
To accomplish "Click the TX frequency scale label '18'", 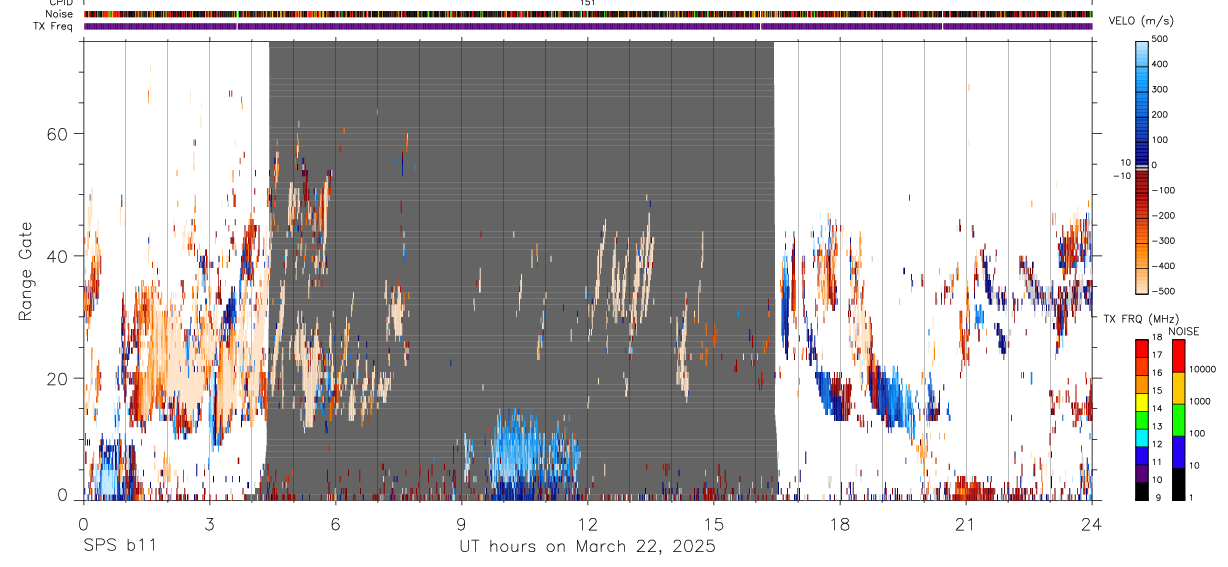I will pyautogui.click(x=1157, y=338).
